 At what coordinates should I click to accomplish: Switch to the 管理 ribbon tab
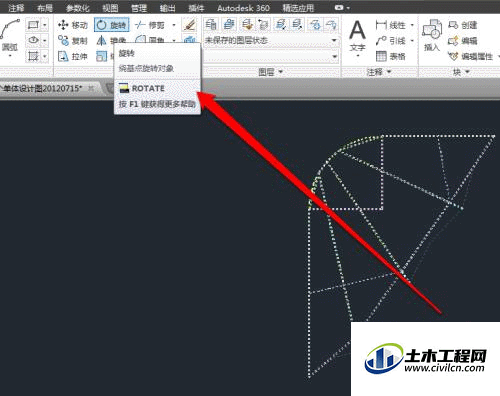[139, 8]
